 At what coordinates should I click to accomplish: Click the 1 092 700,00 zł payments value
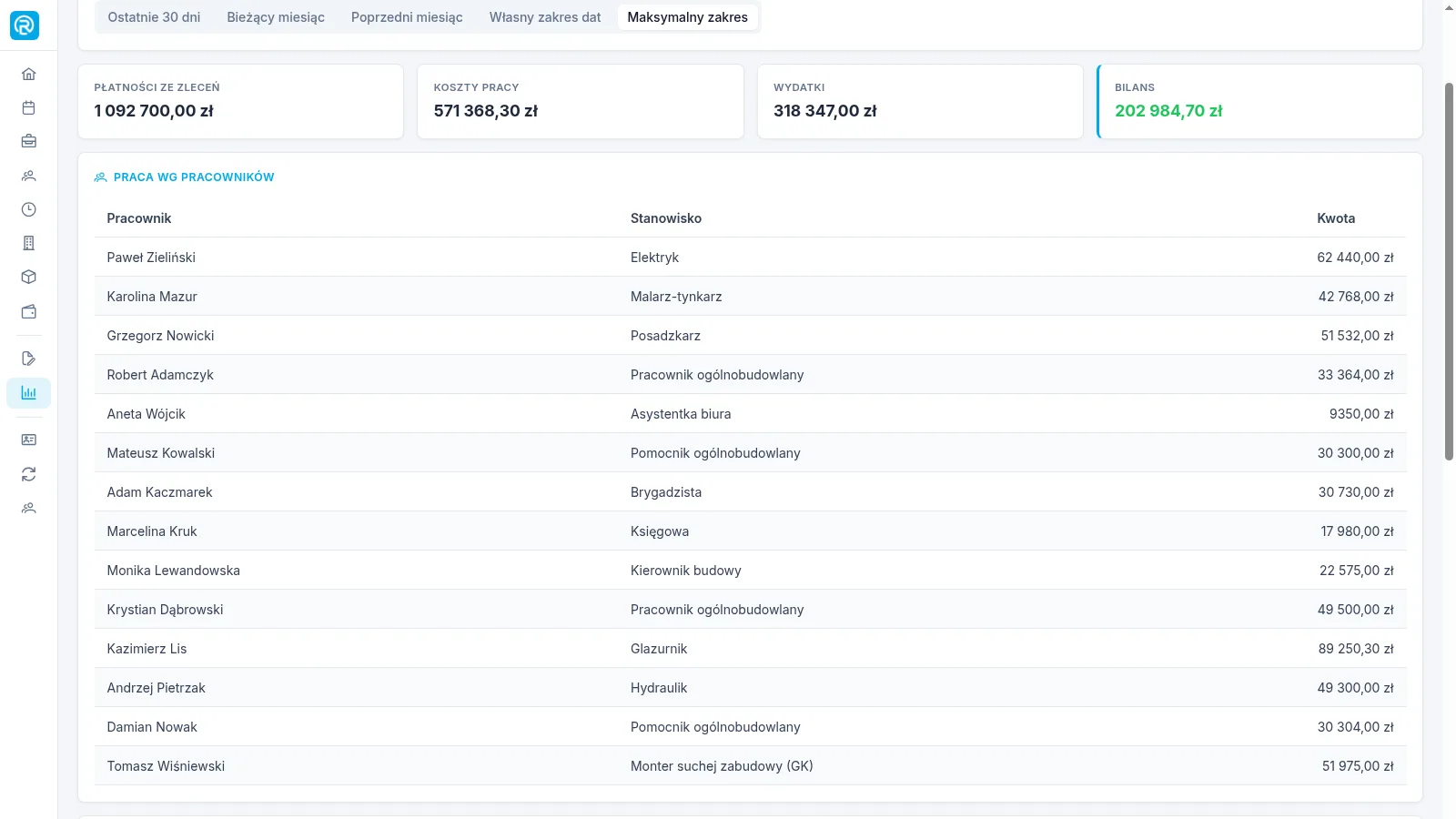[154, 111]
